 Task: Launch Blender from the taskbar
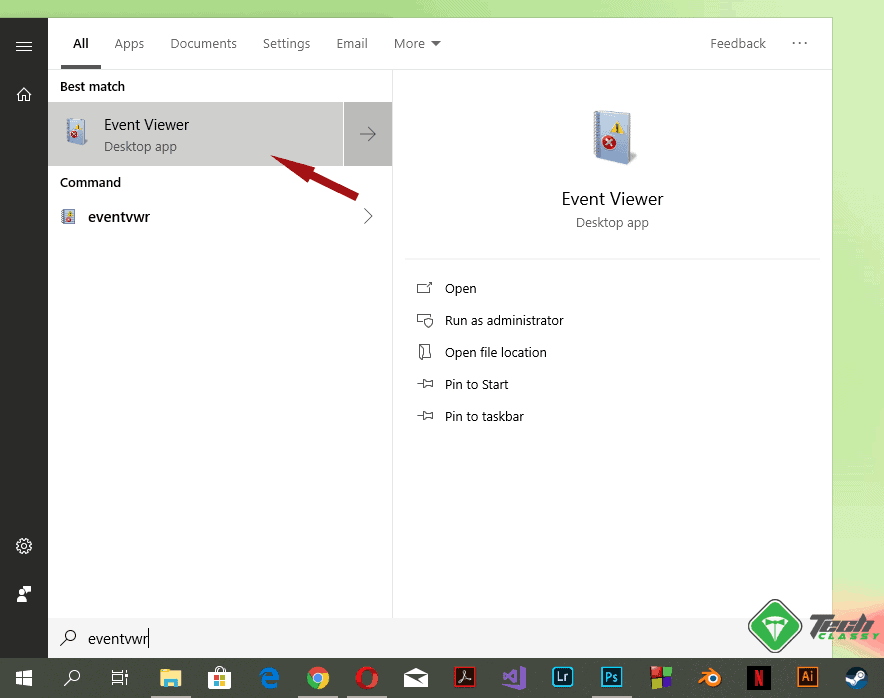709,678
